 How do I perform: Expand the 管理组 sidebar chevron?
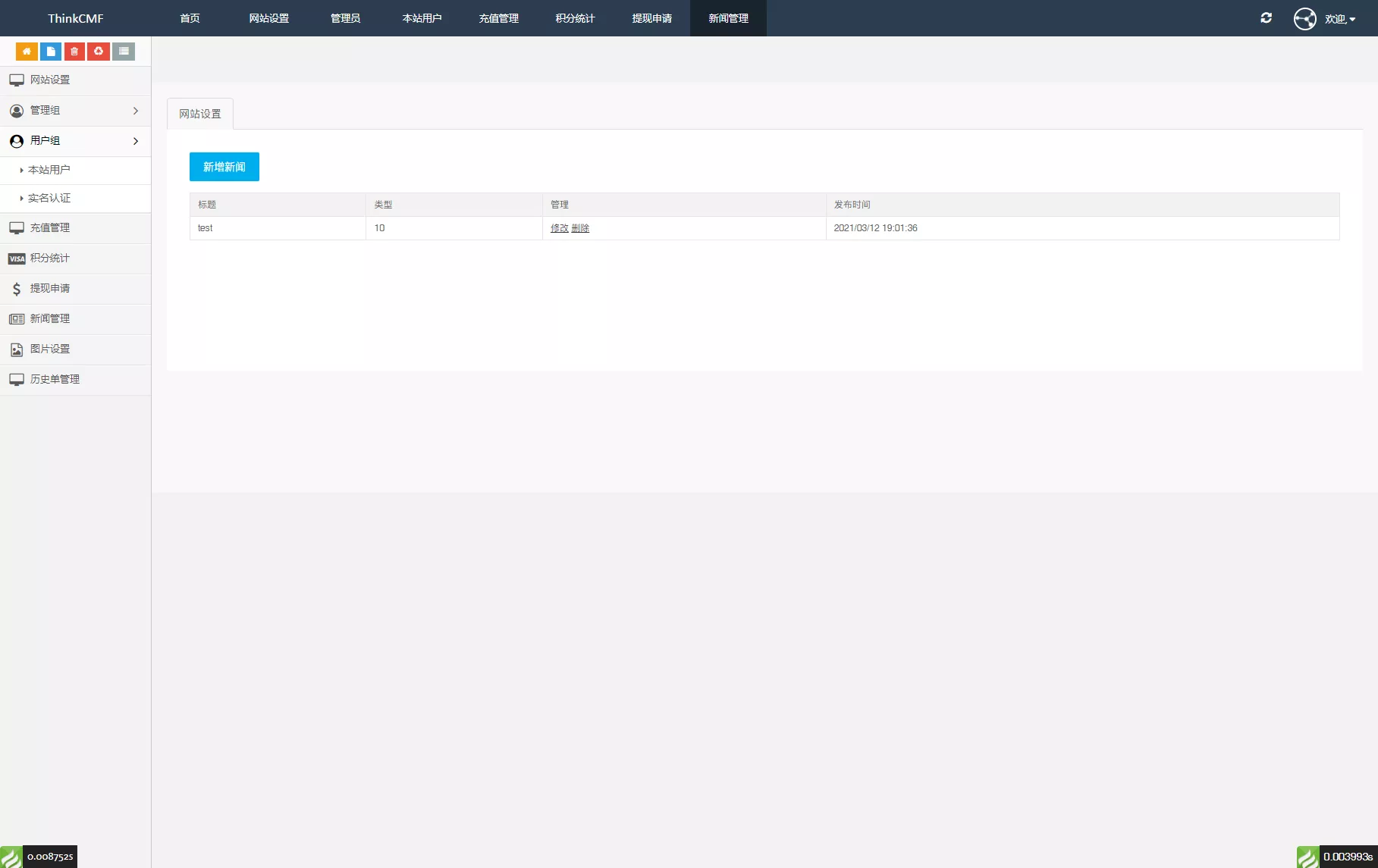click(136, 111)
